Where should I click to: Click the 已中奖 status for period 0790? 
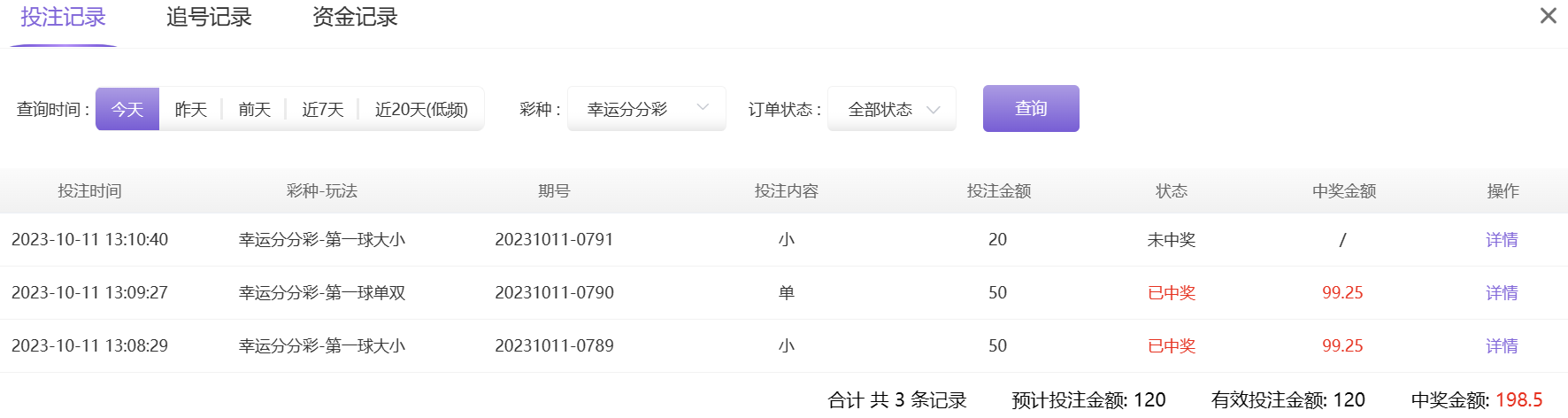pyautogui.click(x=1172, y=293)
